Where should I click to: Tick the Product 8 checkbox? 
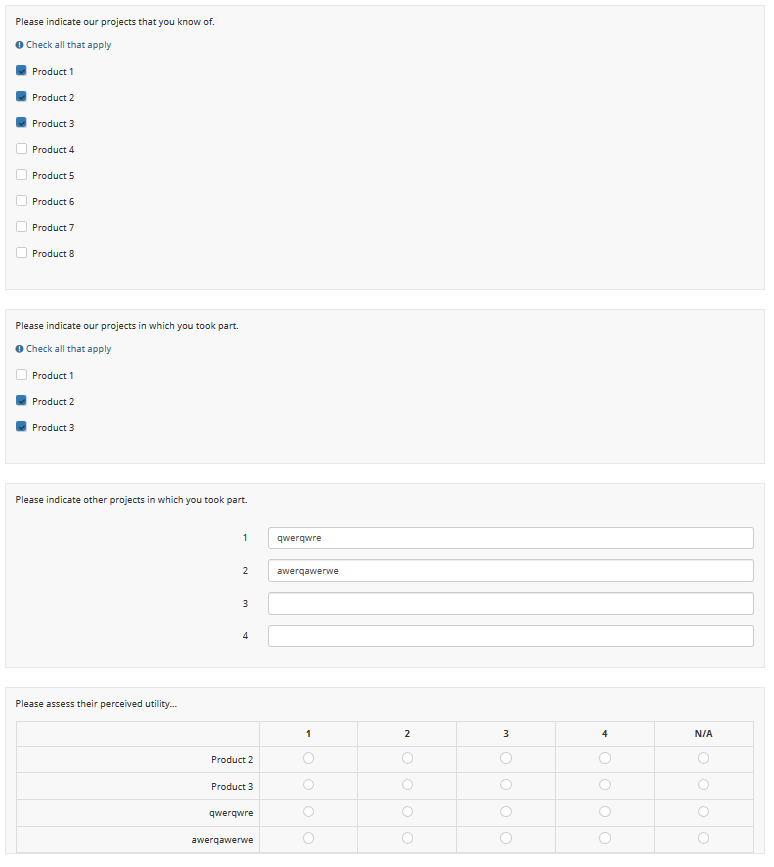[22, 253]
